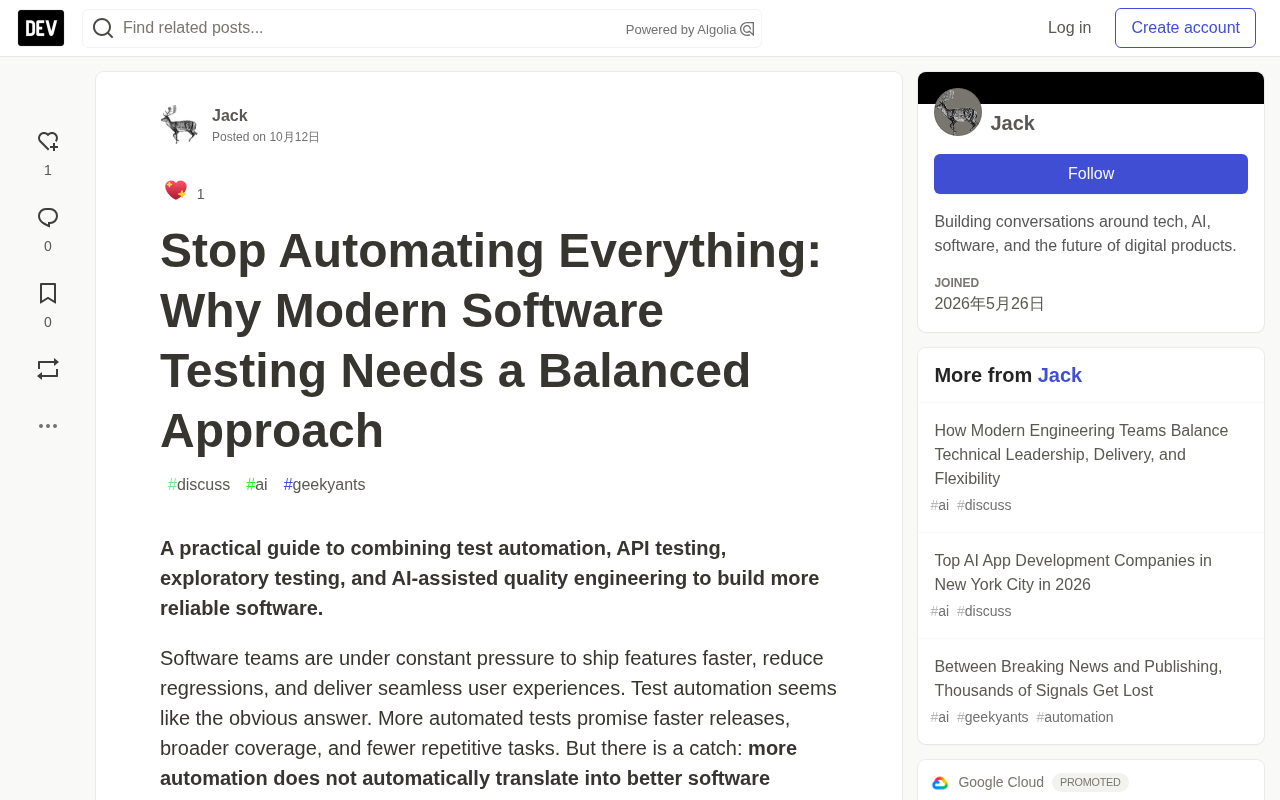Click the Algolia logo icon
This screenshot has height=800, width=1280.
click(x=747, y=29)
